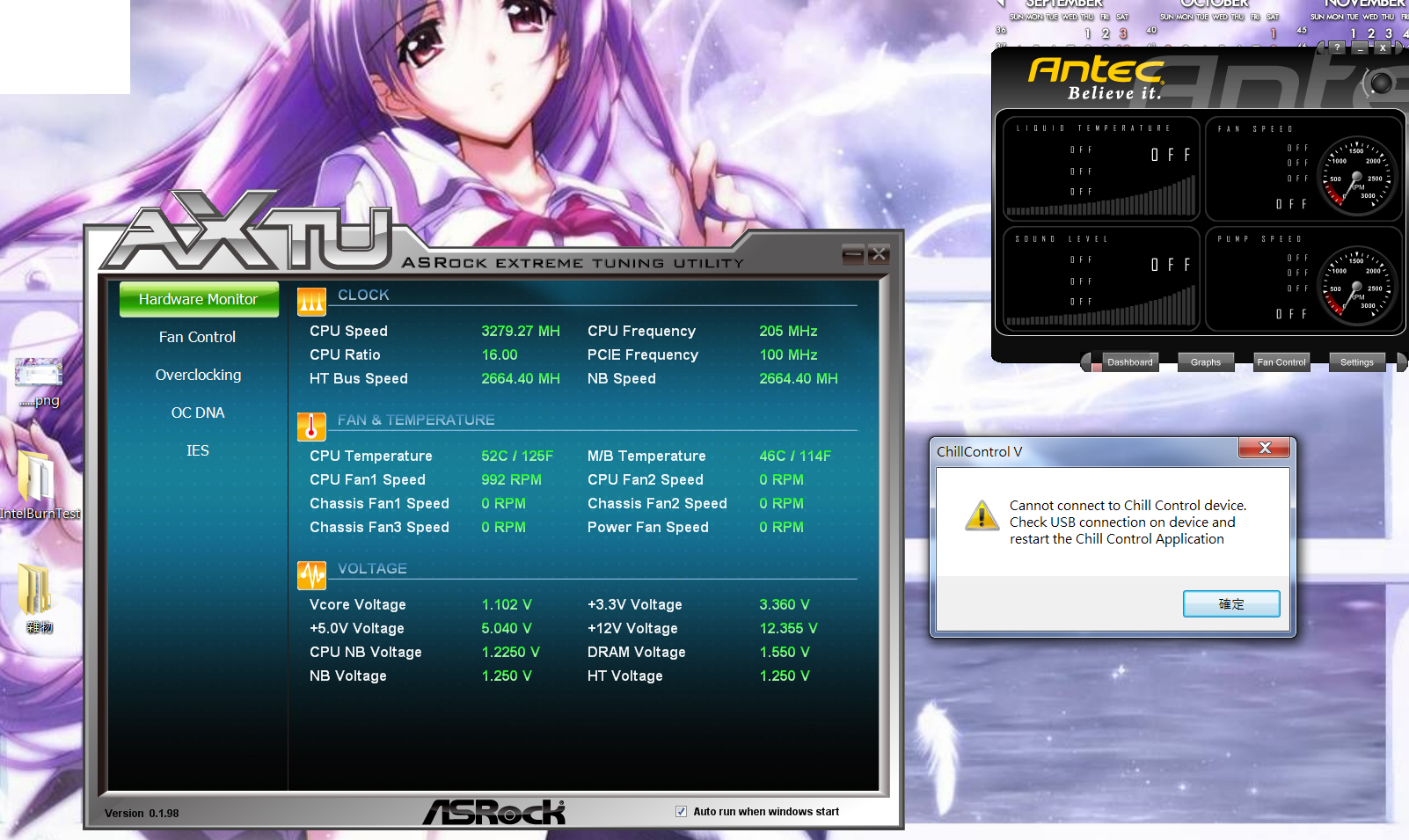Open the Antec Dashboard tab
This screenshot has height=840, width=1409.
[1129, 362]
